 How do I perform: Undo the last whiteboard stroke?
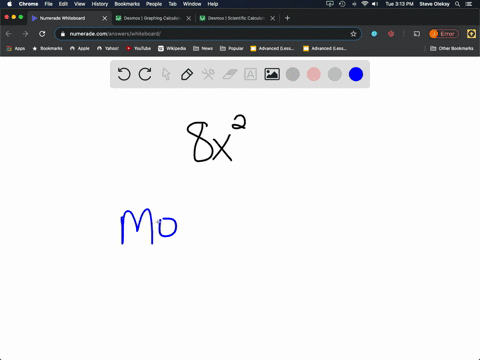[x=124, y=74]
